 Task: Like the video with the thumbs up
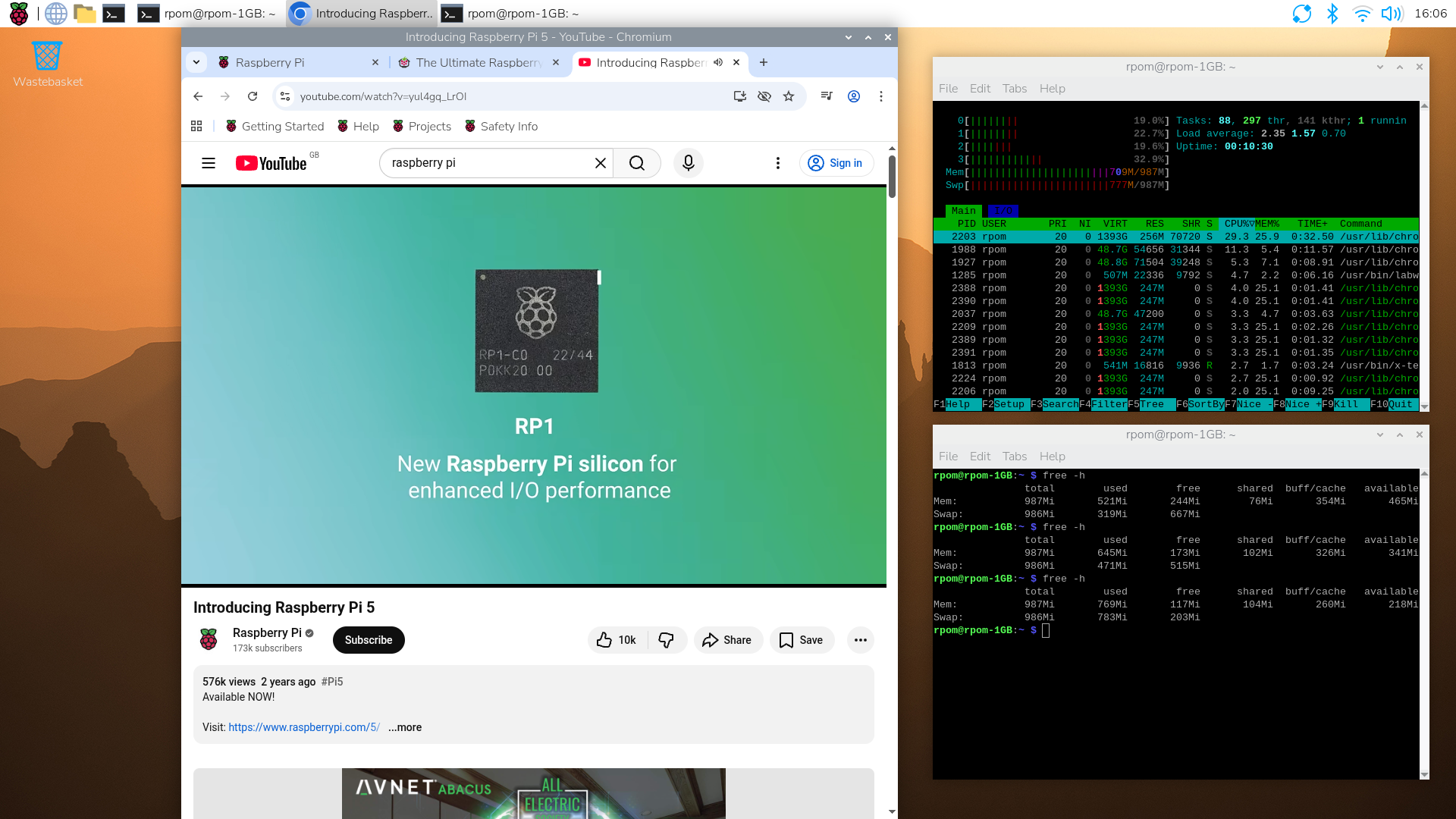604,640
